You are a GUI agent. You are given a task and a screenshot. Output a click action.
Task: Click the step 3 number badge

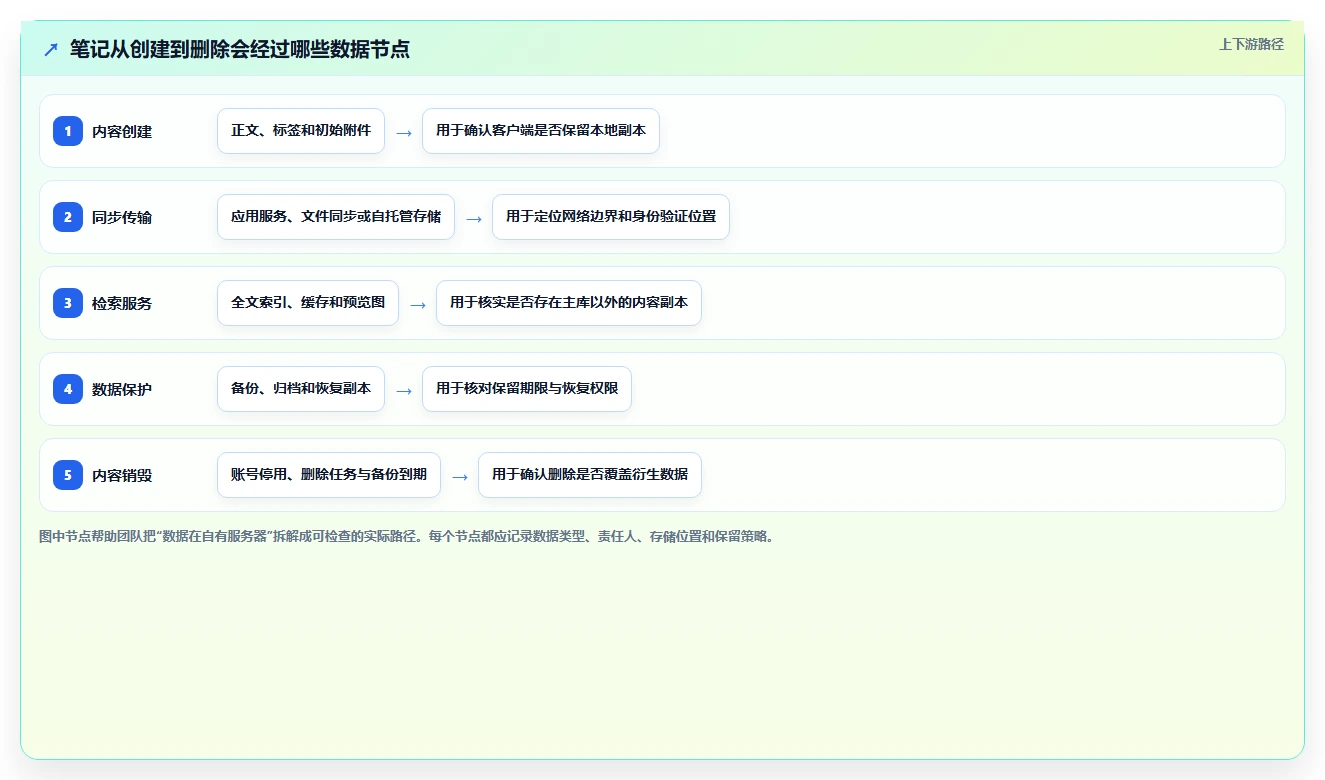click(x=68, y=303)
